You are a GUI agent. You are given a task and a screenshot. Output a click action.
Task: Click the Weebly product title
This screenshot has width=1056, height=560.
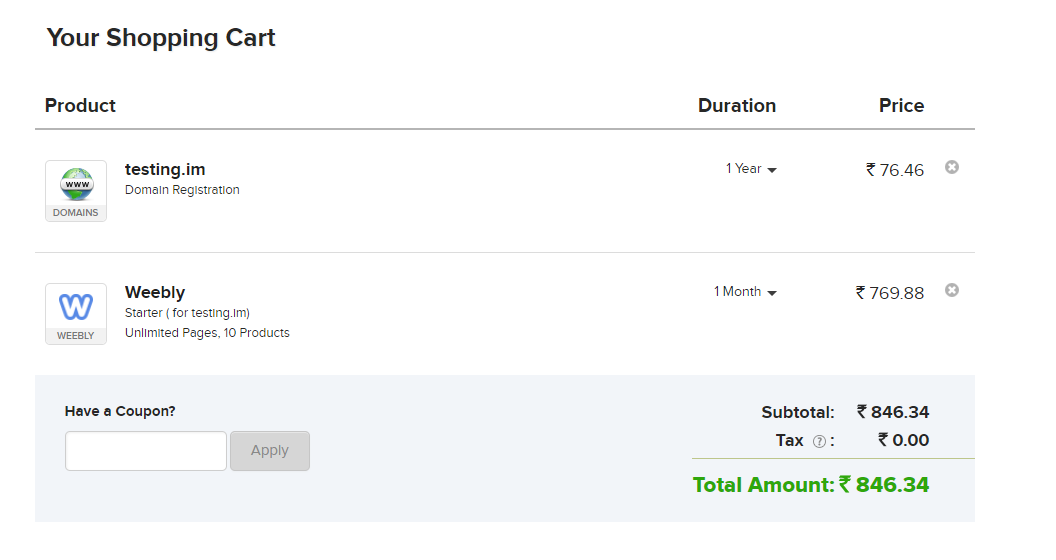pos(155,292)
